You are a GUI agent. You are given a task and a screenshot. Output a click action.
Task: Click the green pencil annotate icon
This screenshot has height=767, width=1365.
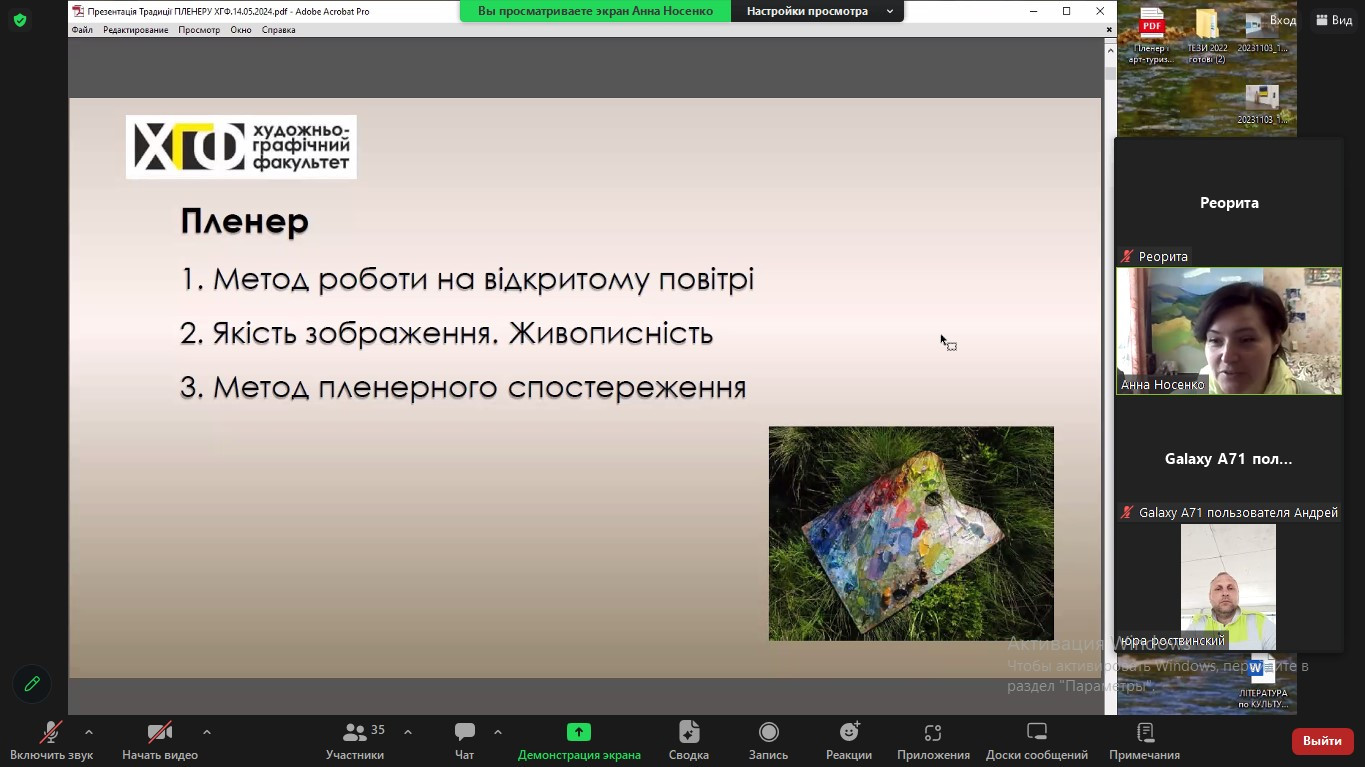click(32, 684)
